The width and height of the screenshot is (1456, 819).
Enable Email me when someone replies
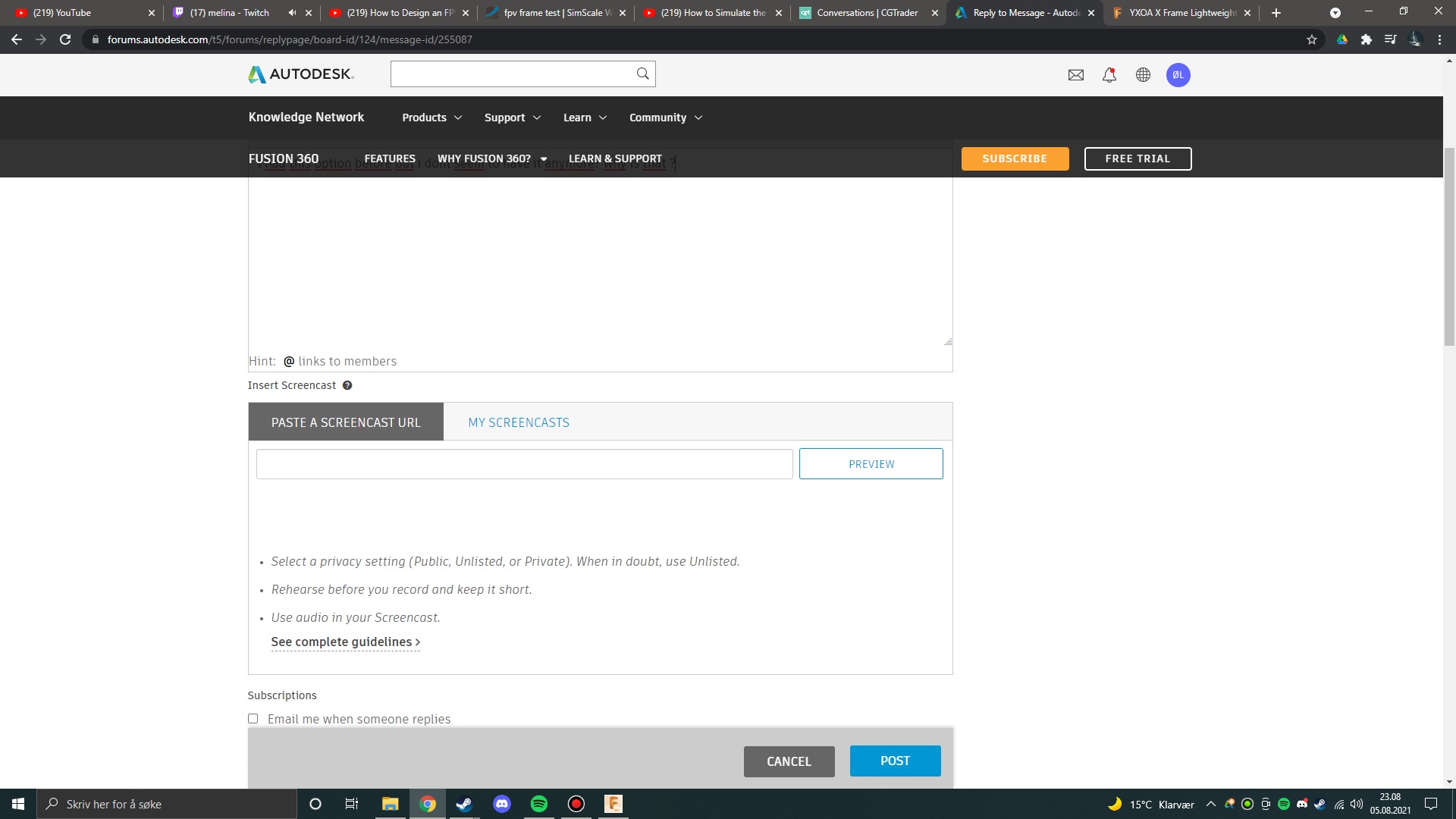click(x=253, y=719)
